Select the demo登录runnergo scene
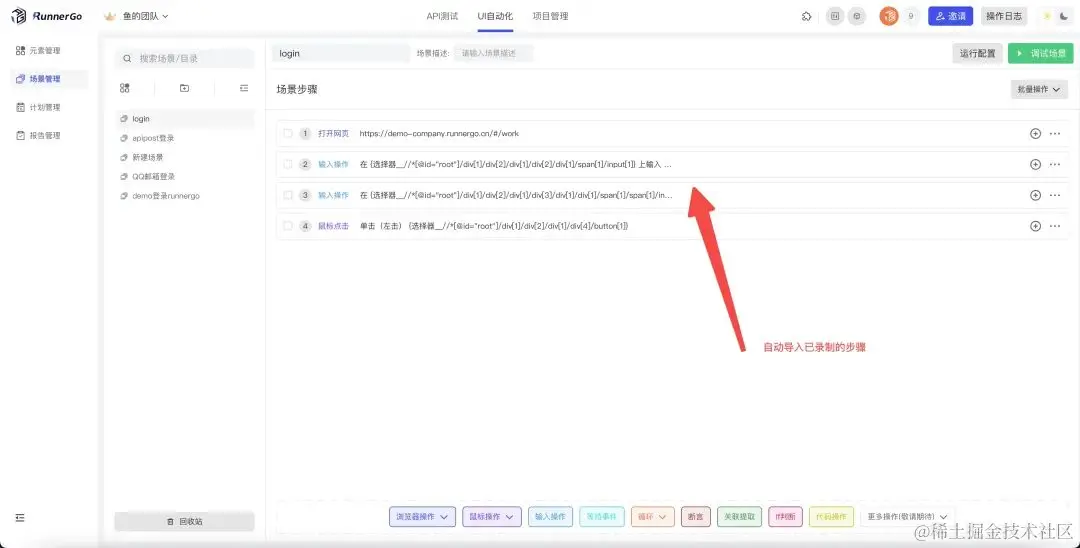Screen dimensions: 1080x548 pyautogui.click(x=185, y=196)
